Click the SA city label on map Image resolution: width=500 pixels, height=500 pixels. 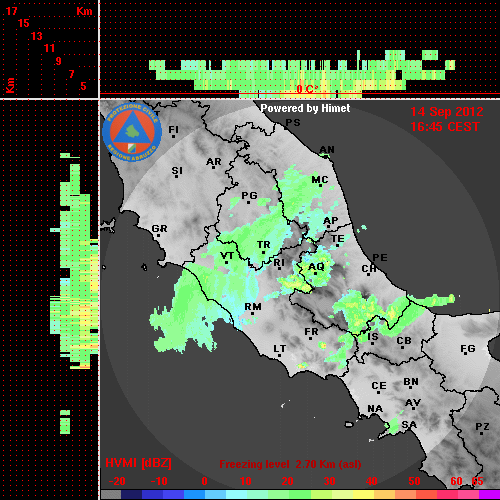coord(409,425)
